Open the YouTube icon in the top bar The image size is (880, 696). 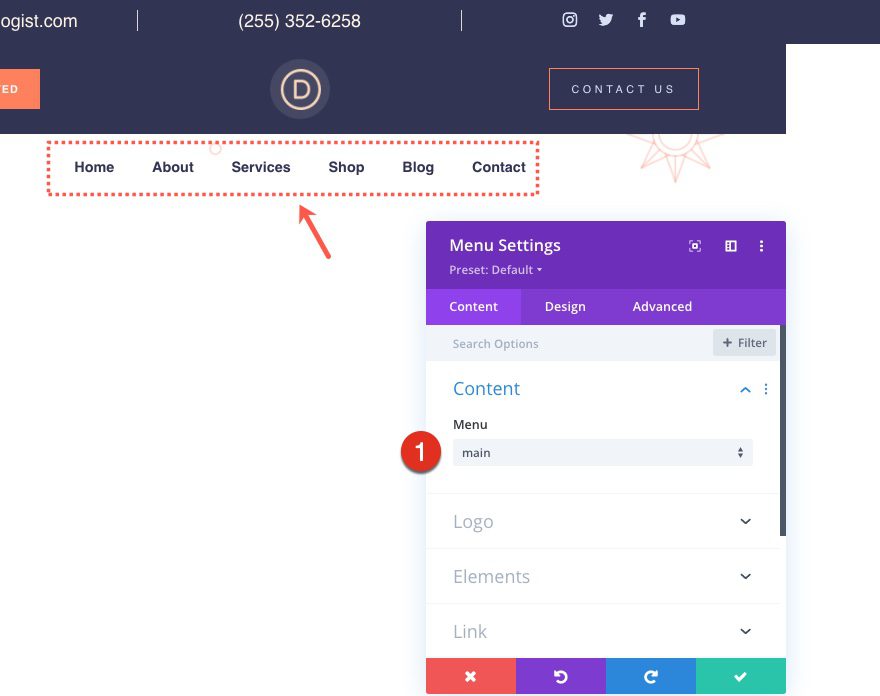pyautogui.click(x=677, y=19)
